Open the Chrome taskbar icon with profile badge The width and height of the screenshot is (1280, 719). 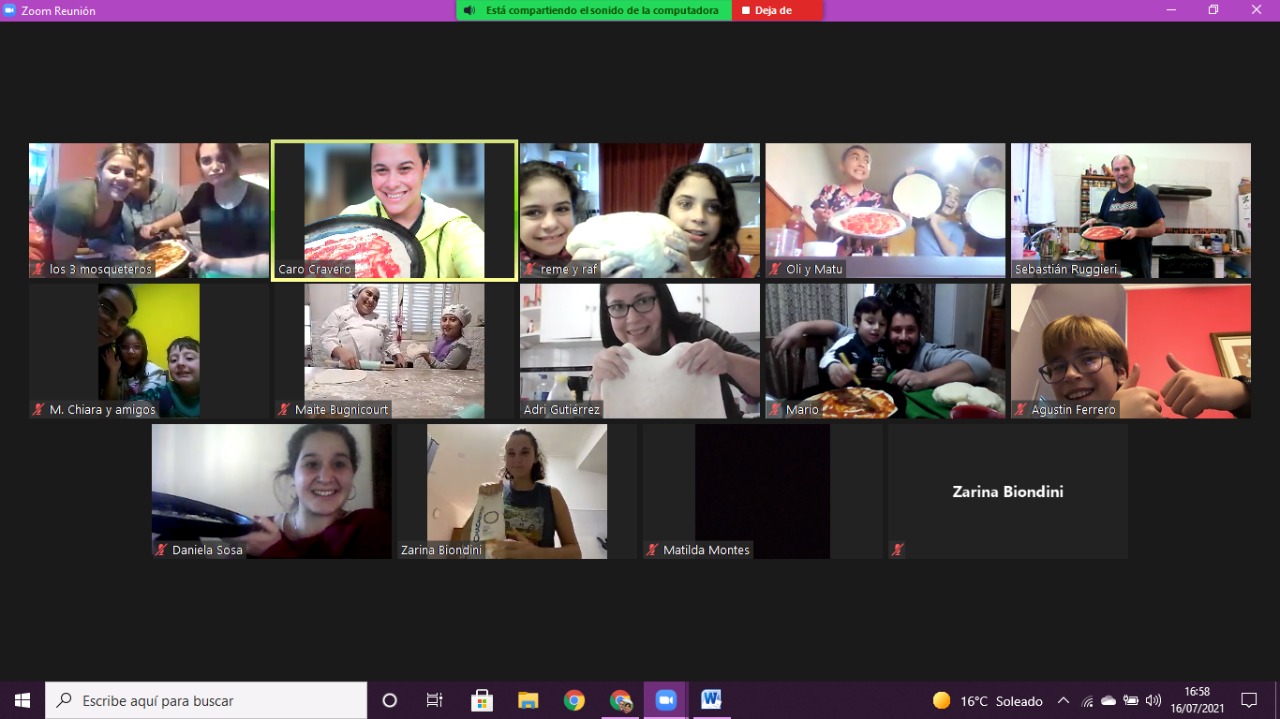tap(620, 700)
